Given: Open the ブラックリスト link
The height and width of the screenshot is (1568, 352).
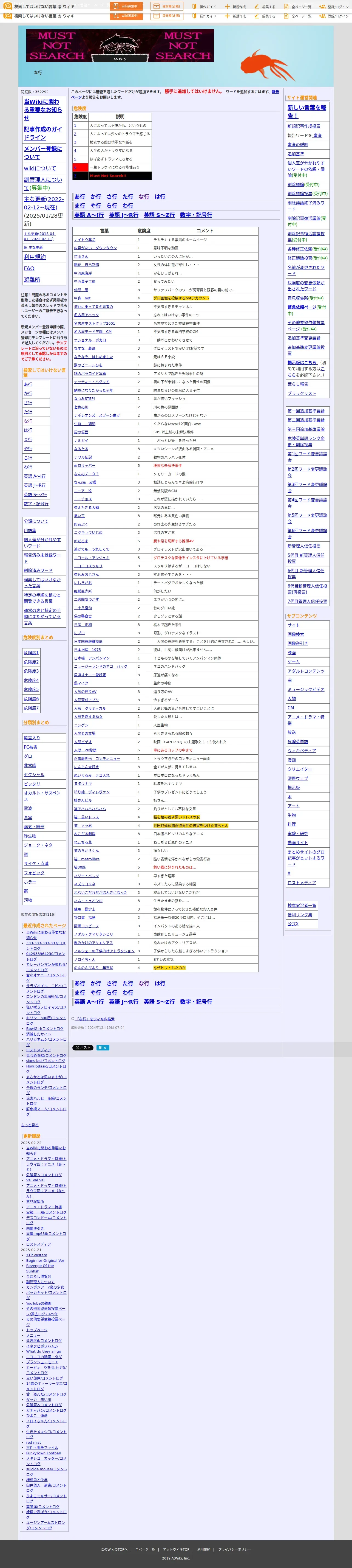Looking at the screenshot, I should pyautogui.click(x=302, y=393).
